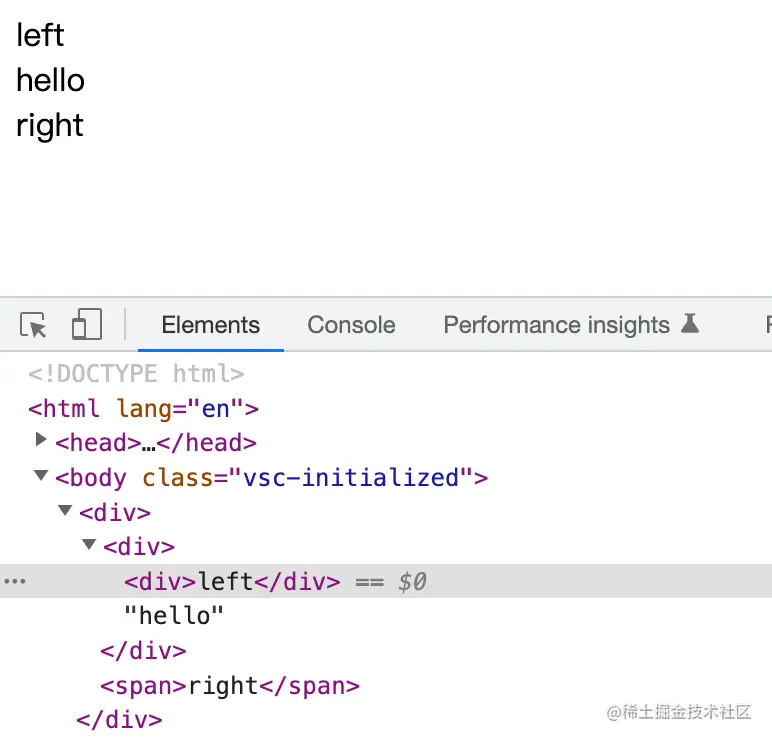Collapse the outer div node under body
Viewport: 772px width, 742px height.
pyautogui.click(x=65, y=510)
